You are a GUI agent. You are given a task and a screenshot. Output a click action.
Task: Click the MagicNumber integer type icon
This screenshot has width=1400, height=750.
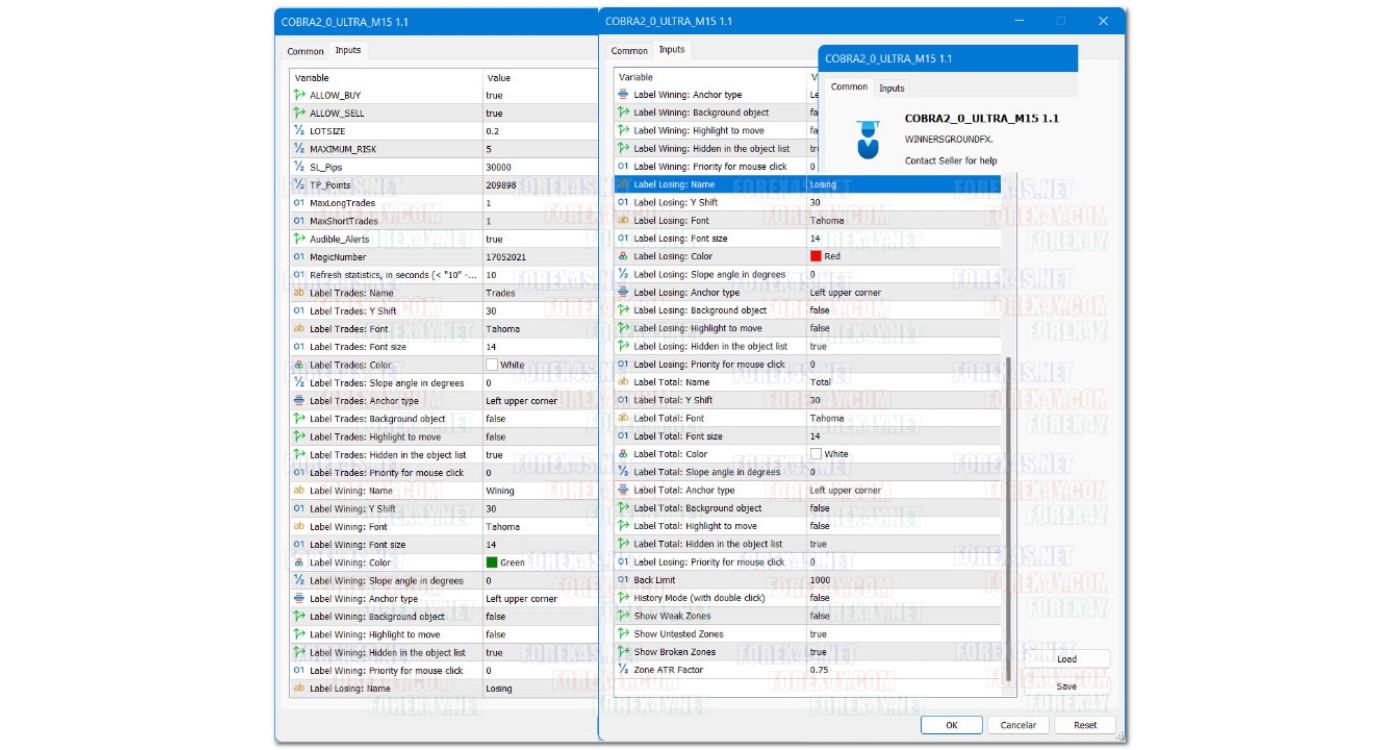[299, 257]
